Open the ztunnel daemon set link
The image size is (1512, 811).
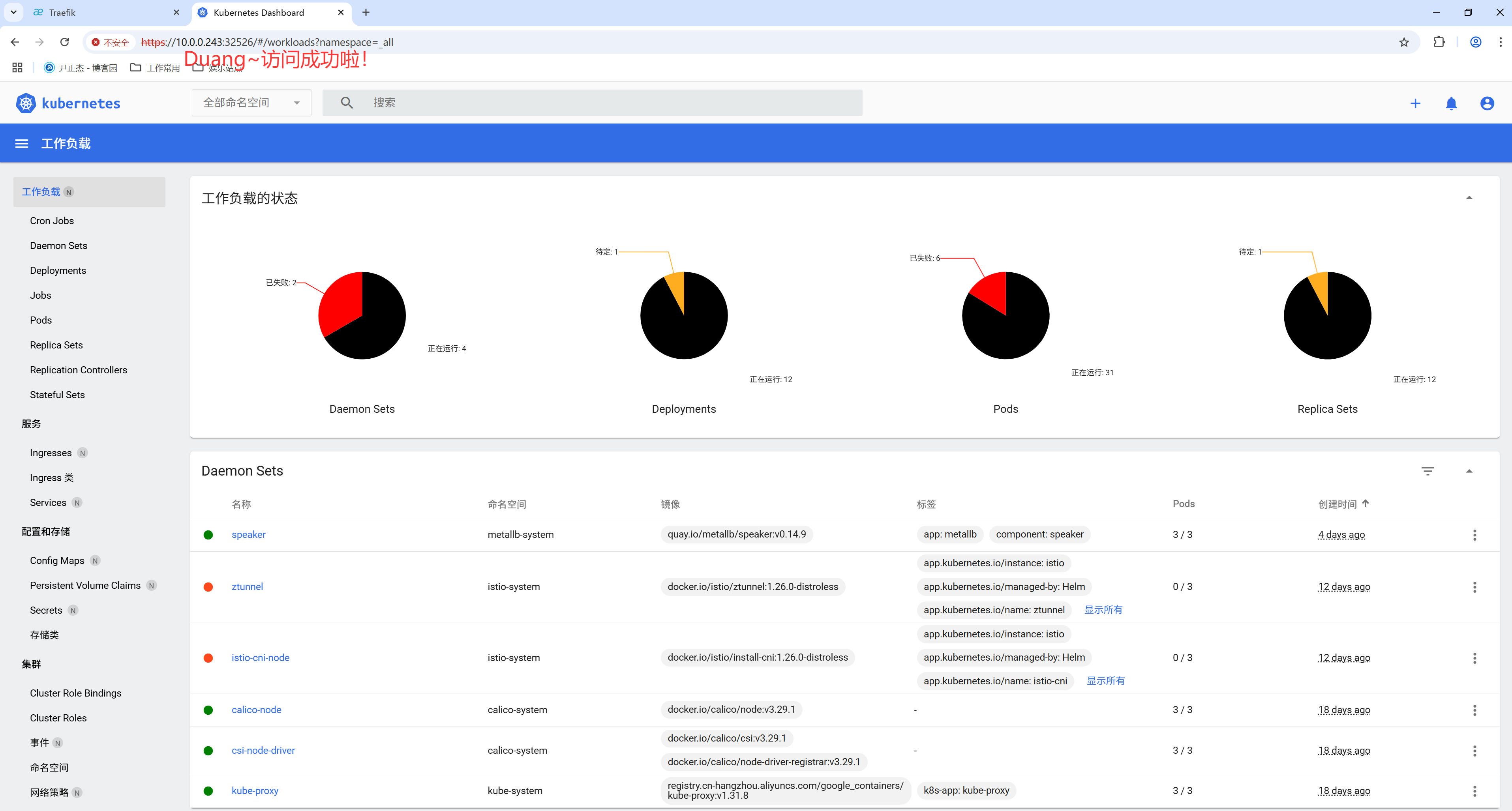[x=247, y=586]
